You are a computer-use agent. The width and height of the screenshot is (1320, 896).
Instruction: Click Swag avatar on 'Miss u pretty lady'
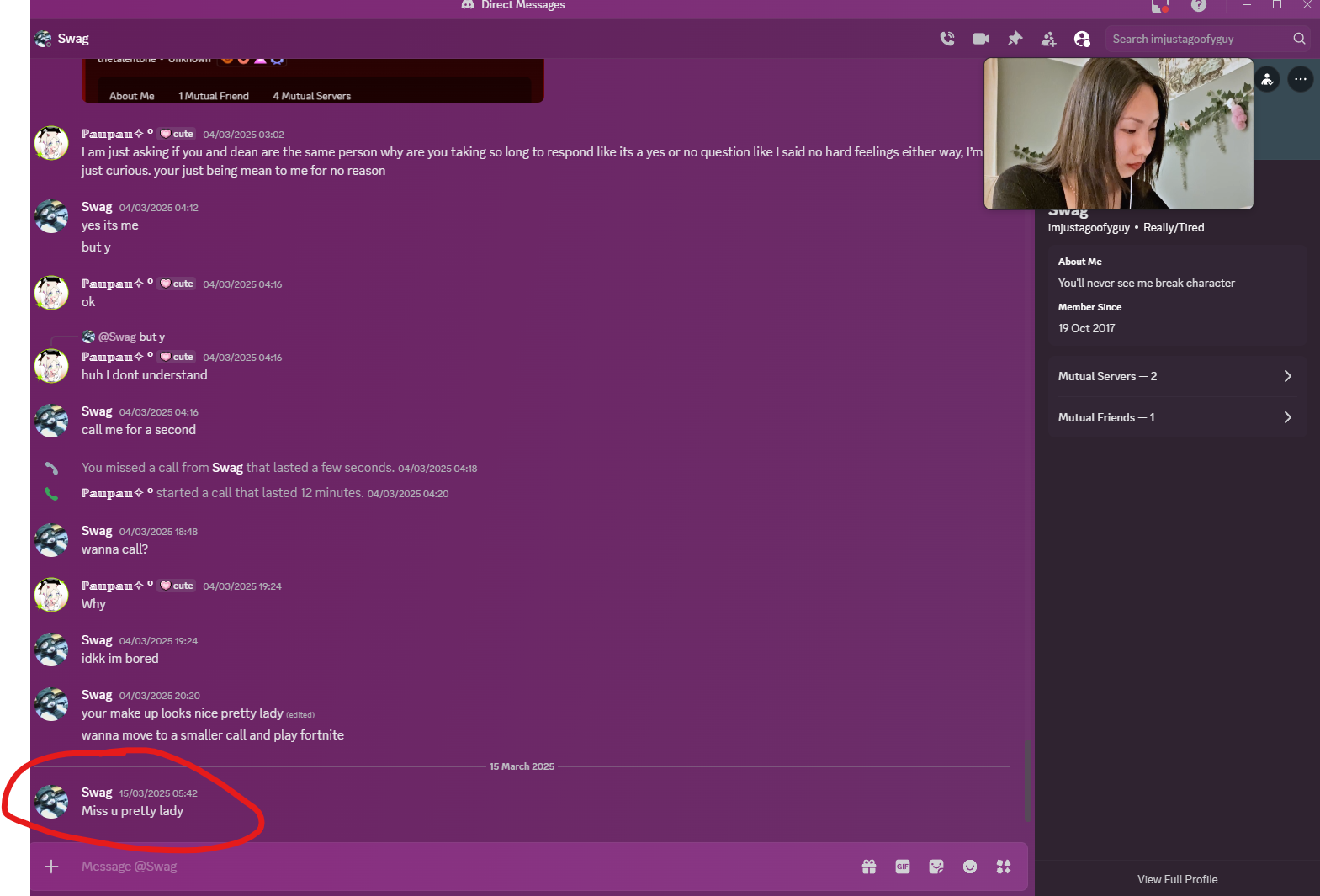[x=51, y=802]
